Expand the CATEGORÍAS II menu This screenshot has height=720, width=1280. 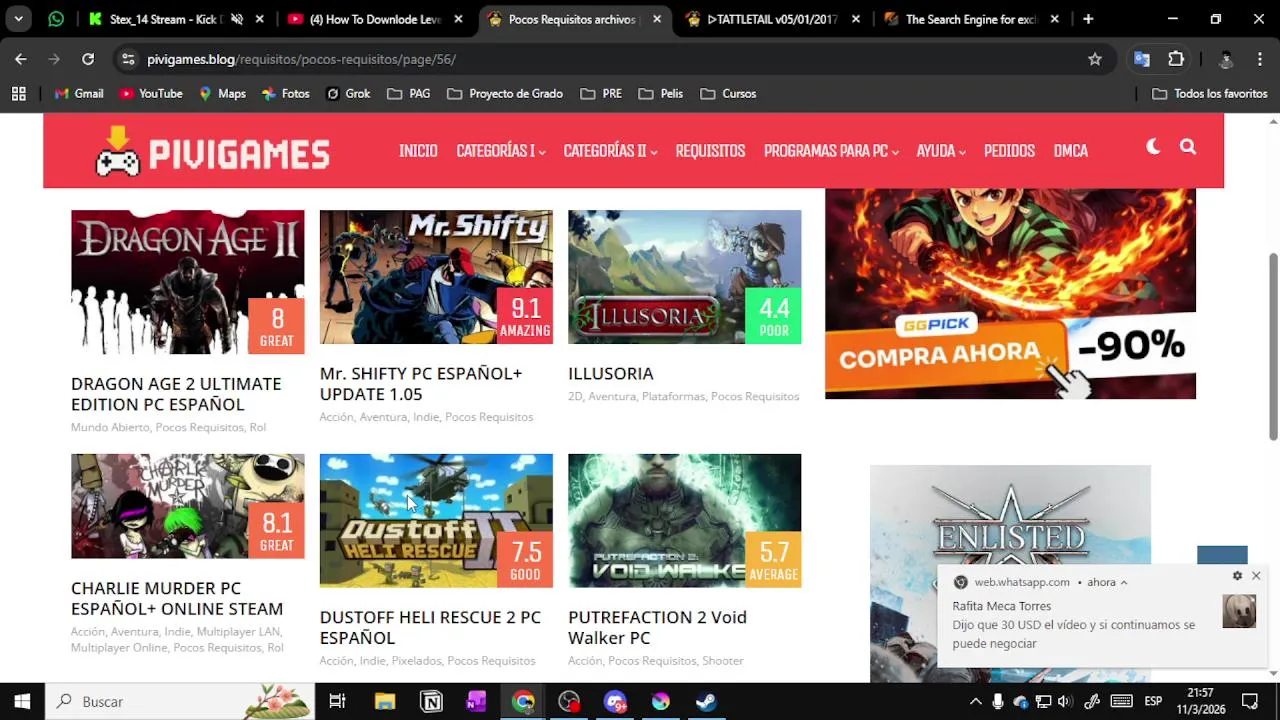tap(610, 151)
